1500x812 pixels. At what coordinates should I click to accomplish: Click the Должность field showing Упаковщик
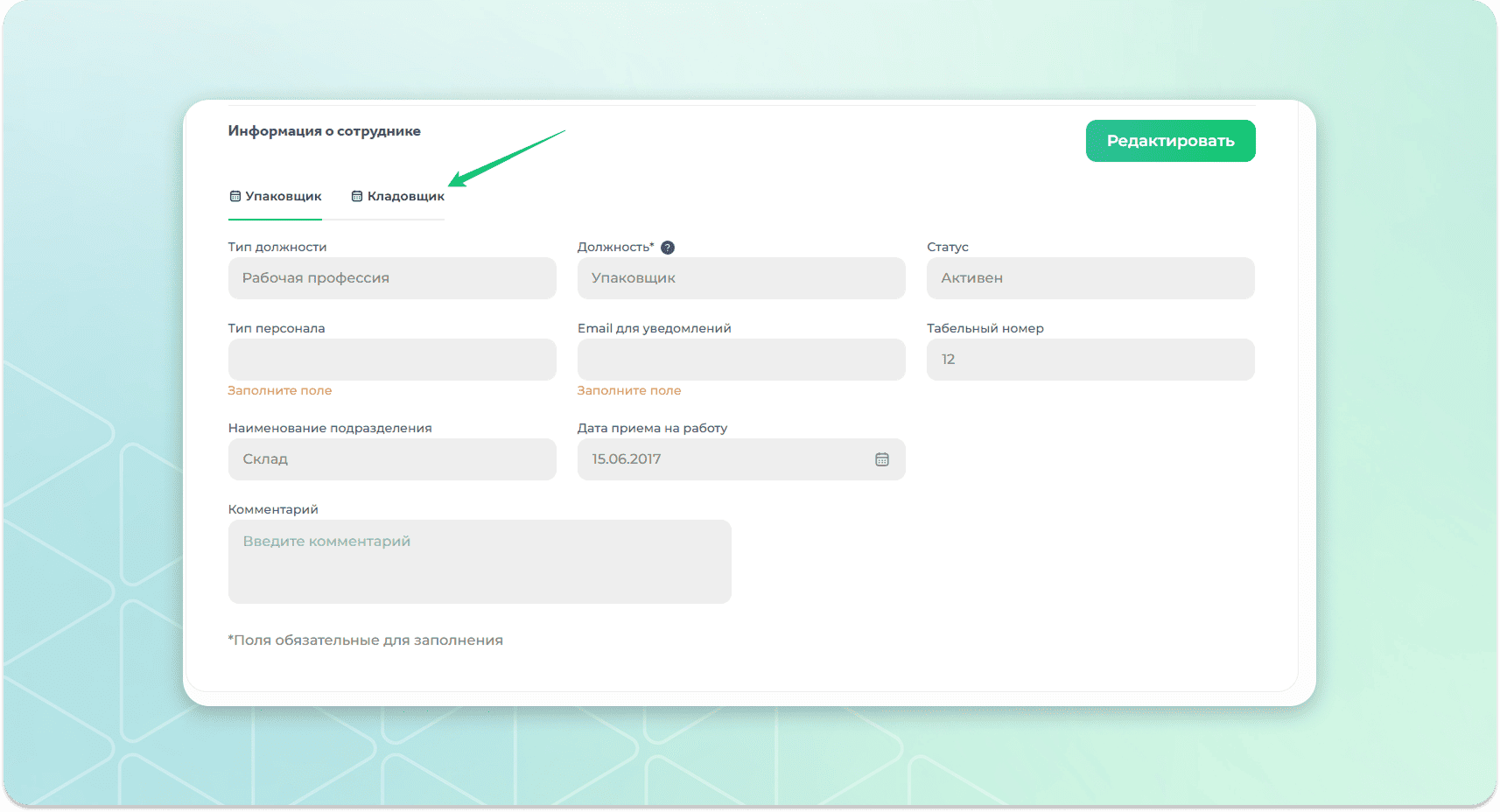click(x=740, y=278)
